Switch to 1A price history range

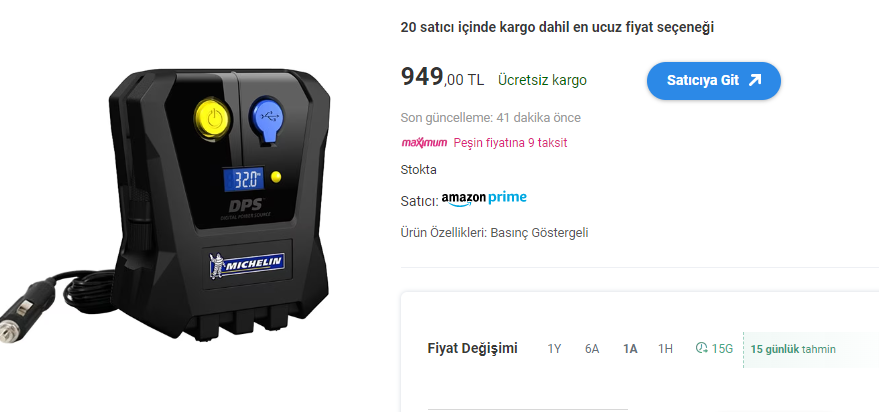[x=630, y=349]
